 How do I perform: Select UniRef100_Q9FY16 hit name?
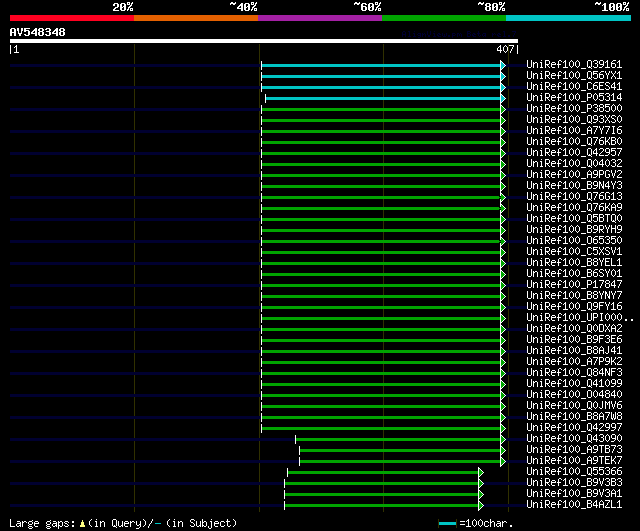click(574, 307)
